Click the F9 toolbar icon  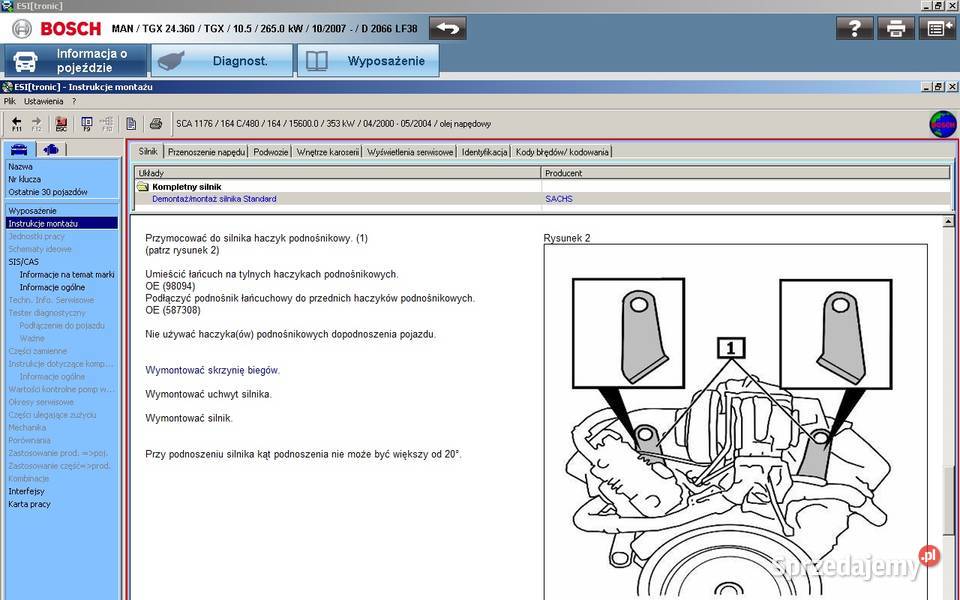[86, 124]
